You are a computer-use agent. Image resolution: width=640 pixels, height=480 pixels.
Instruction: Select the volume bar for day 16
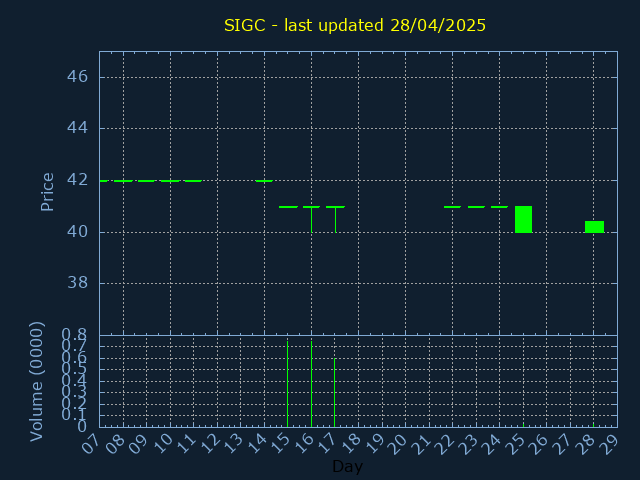click(311, 384)
